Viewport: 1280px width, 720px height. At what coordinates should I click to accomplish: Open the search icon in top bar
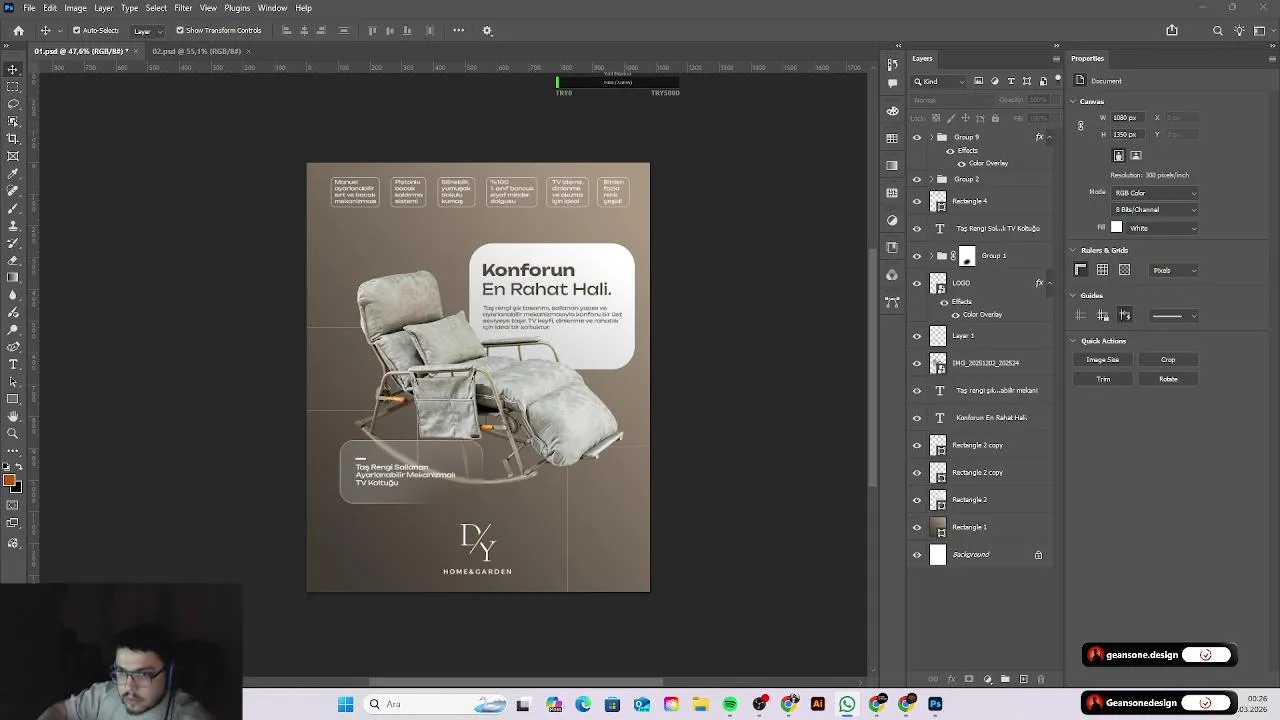click(1217, 31)
